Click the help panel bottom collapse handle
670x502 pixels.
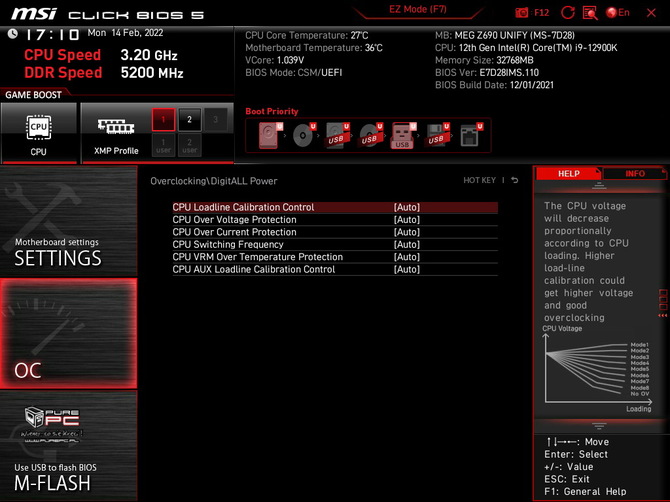click(599, 426)
